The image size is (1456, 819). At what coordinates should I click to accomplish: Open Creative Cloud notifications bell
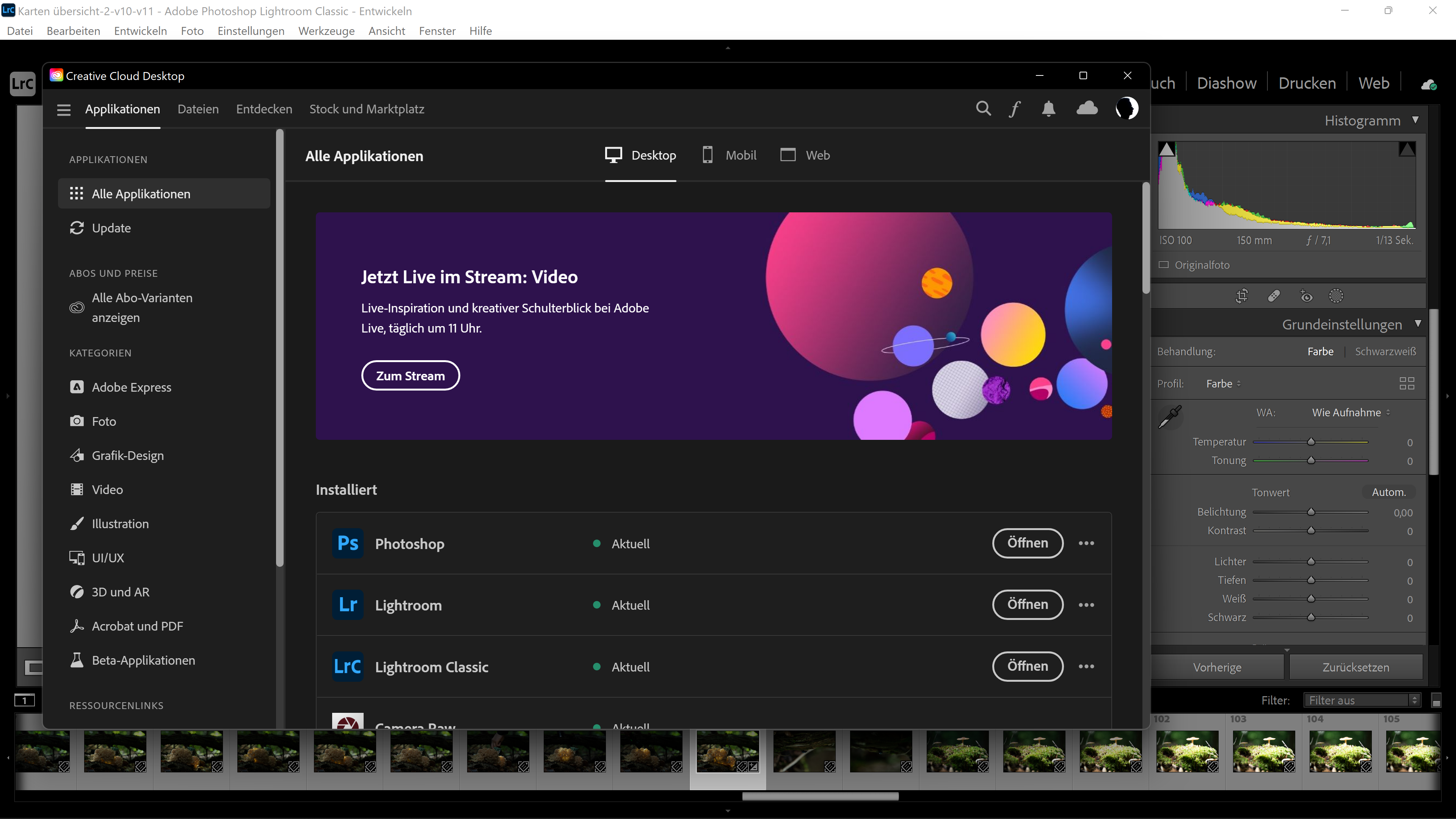[1048, 108]
